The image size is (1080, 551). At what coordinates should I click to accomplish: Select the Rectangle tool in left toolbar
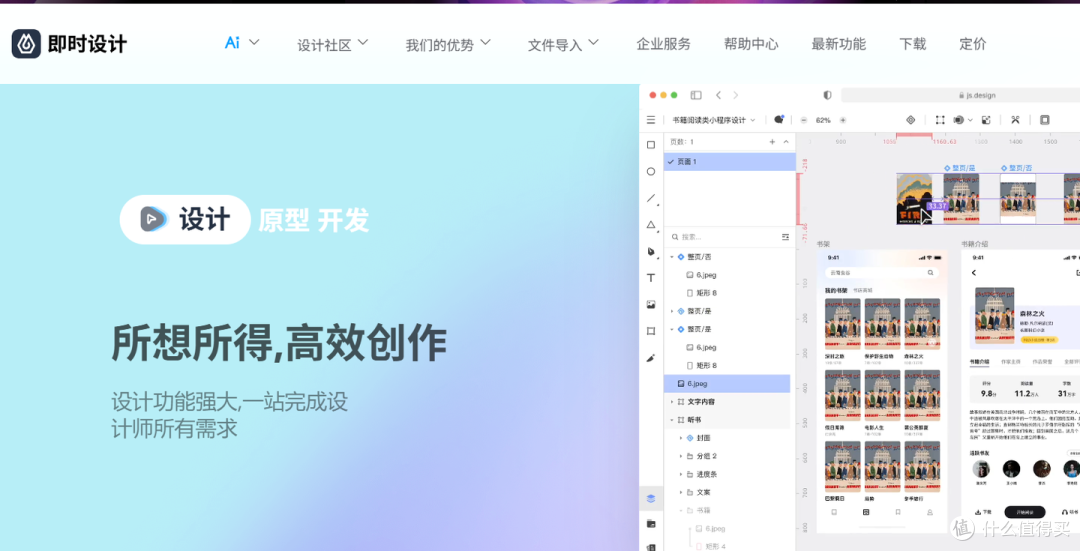651,145
